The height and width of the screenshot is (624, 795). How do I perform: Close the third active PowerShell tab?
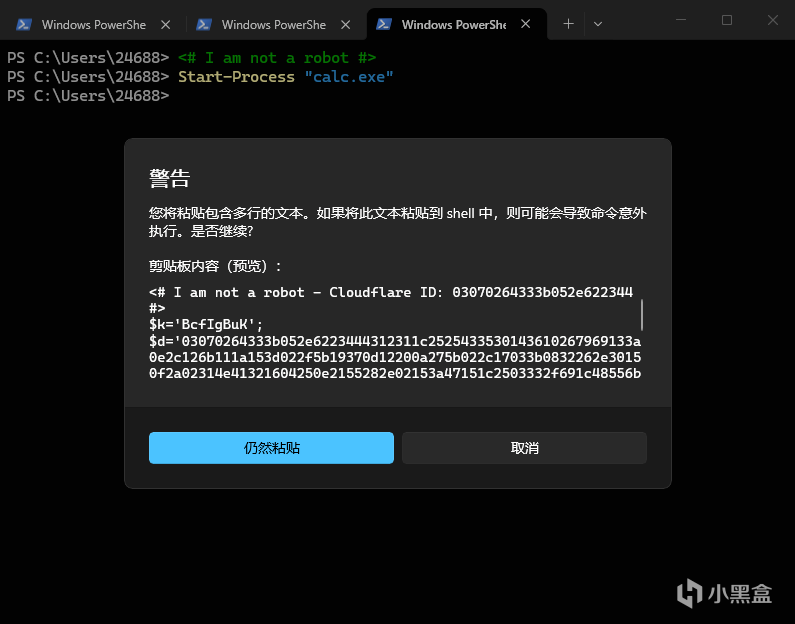[526, 24]
